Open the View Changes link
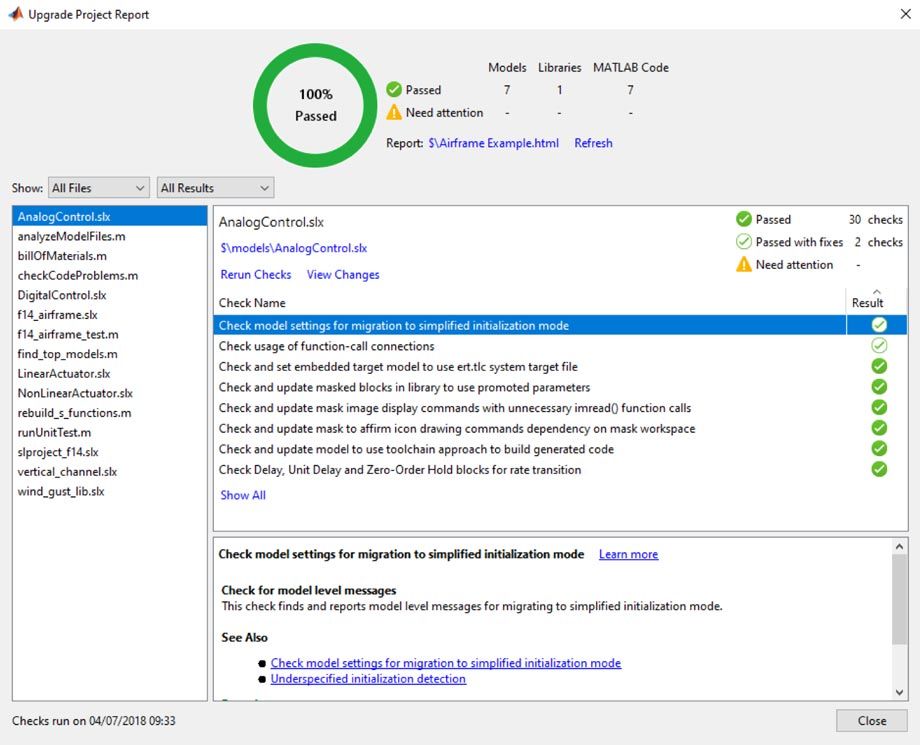920x745 pixels. [x=343, y=275]
